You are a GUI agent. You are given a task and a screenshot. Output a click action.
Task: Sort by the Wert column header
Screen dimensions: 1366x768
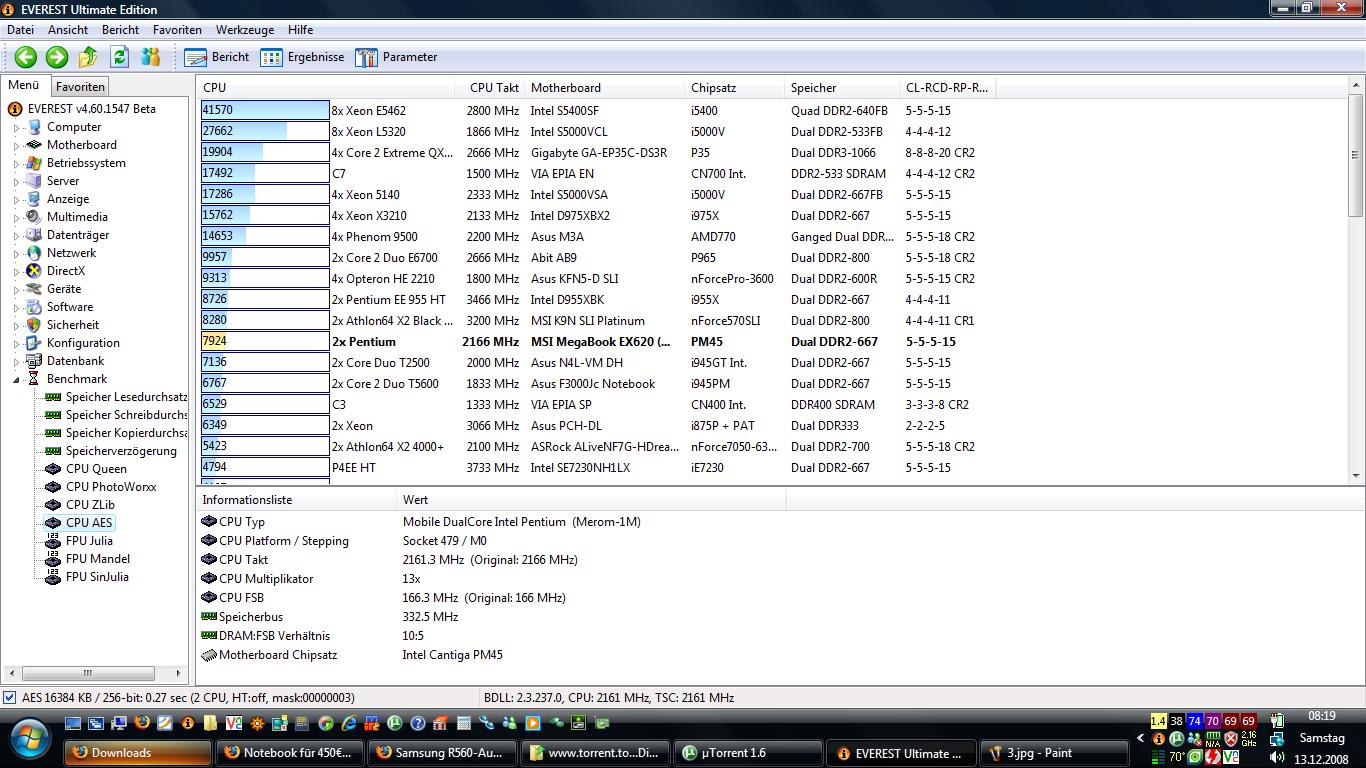[591, 499]
